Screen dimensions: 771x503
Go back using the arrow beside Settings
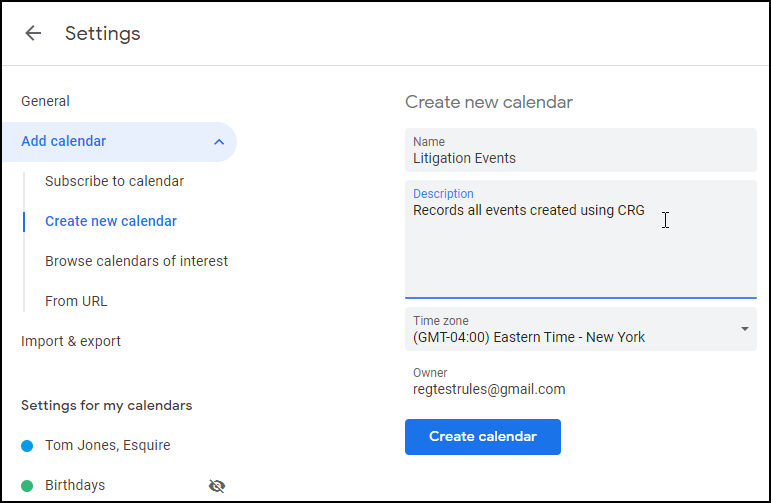coord(33,33)
